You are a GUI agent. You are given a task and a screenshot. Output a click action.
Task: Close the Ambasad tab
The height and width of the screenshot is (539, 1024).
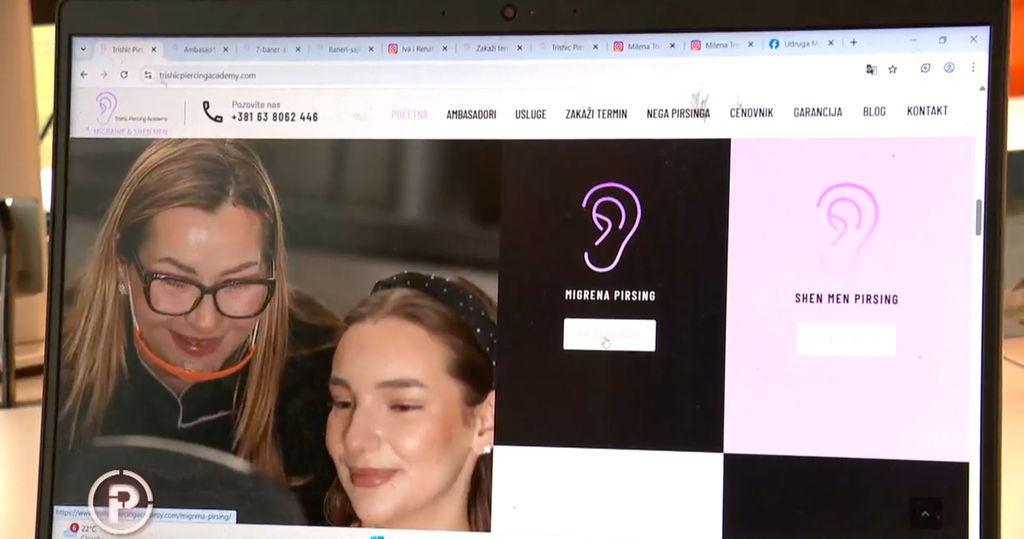pos(226,49)
